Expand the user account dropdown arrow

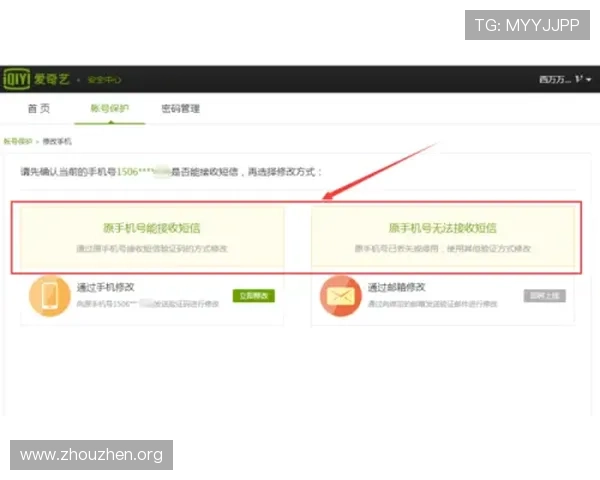click(x=589, y=80)
